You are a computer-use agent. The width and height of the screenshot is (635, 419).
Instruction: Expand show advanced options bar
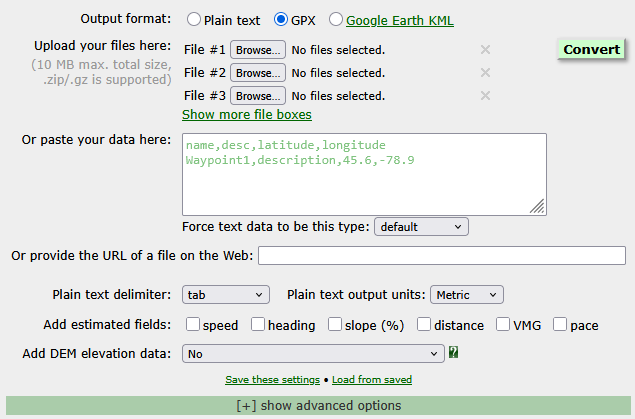[x=318, y=406]
